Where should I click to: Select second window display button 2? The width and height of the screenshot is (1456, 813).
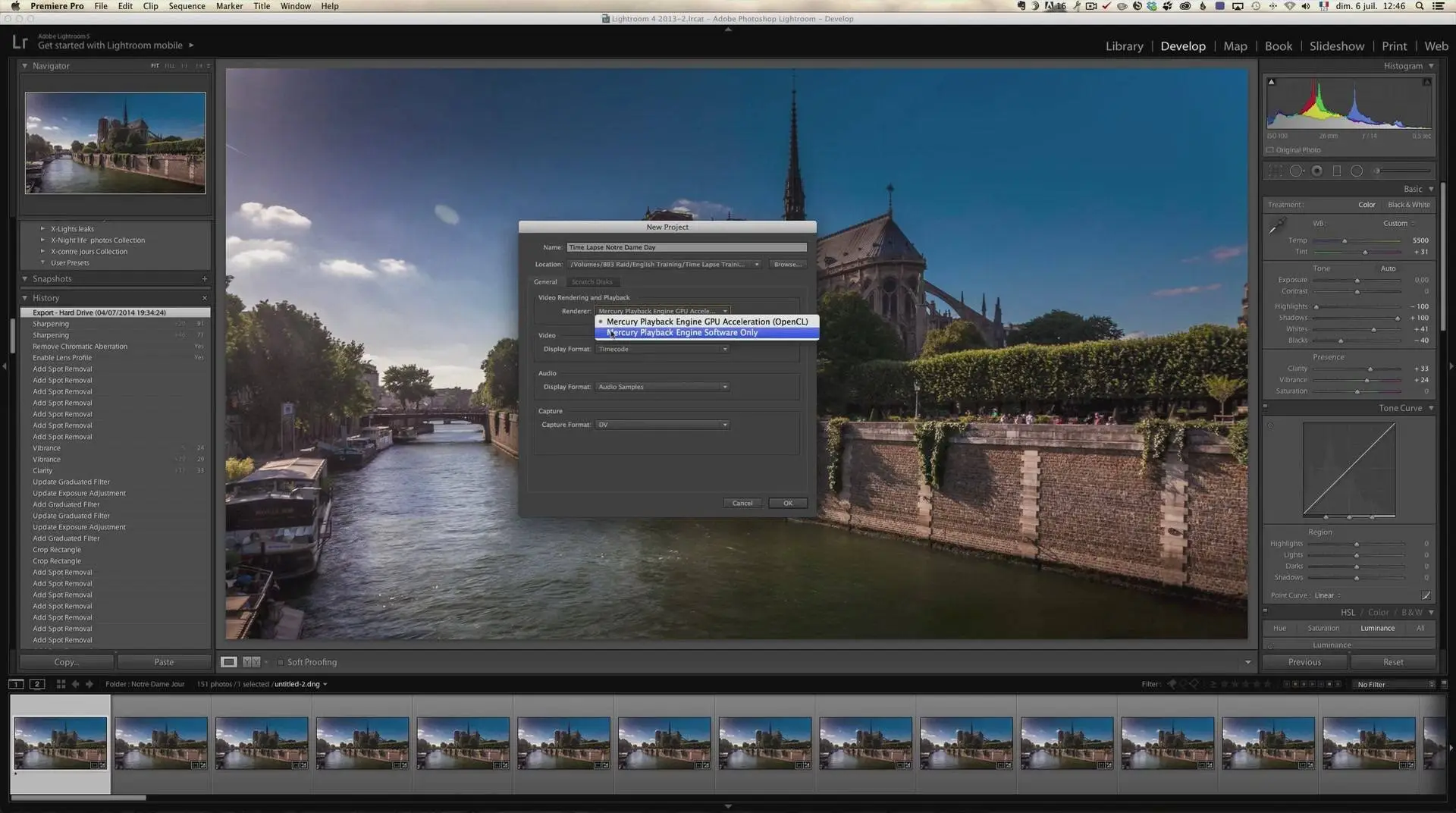pyautogui.click(x=36, y=684)
